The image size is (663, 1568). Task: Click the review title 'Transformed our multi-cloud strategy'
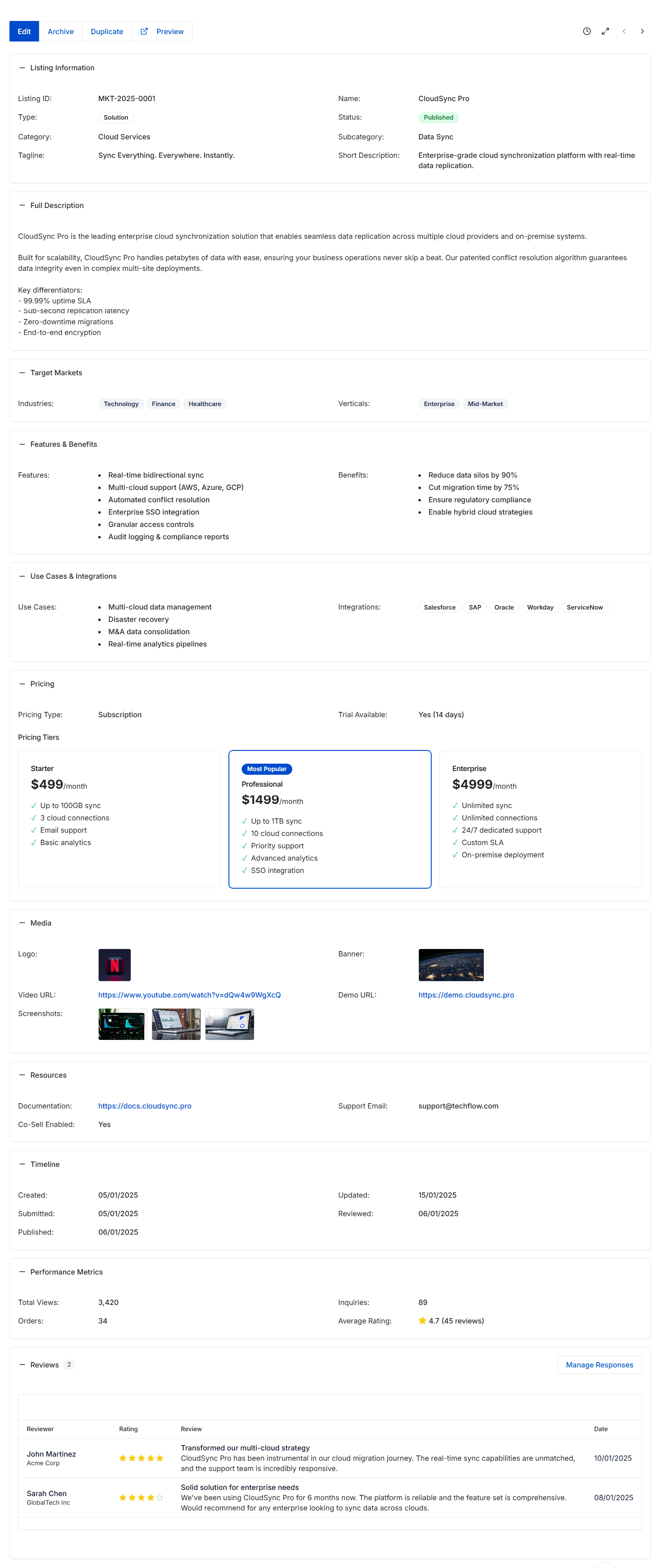point(245,1448)
